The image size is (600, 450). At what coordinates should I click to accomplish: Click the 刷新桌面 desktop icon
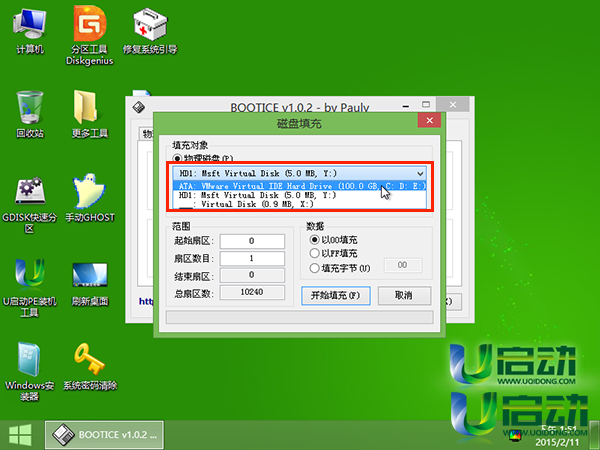click(x=90, y=284)
